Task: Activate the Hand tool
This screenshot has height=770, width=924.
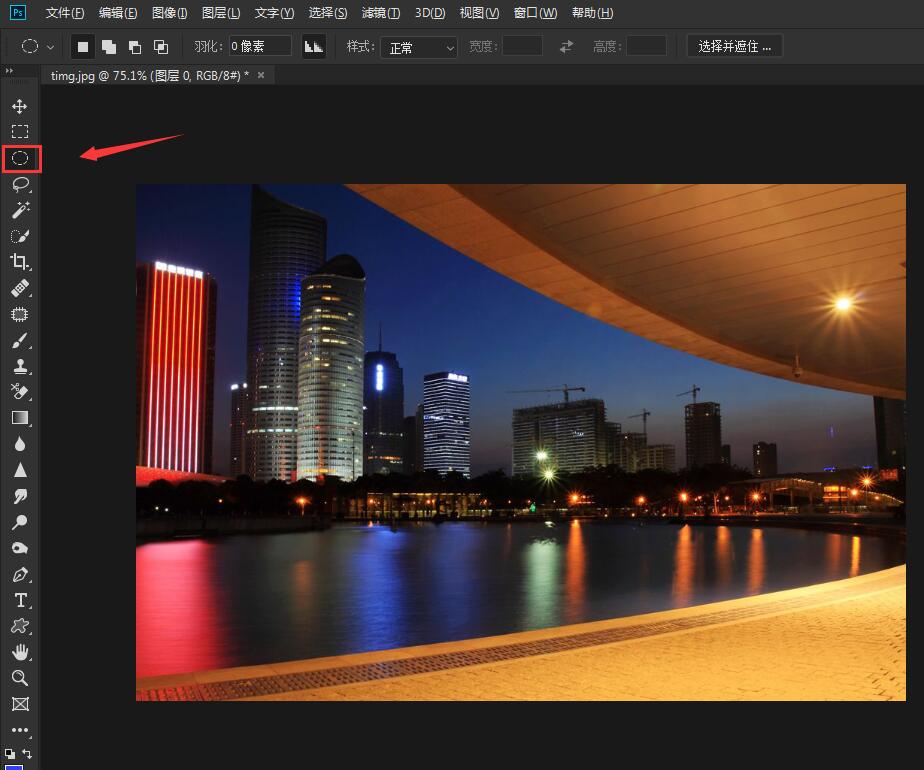Action: tap(19, 652)
